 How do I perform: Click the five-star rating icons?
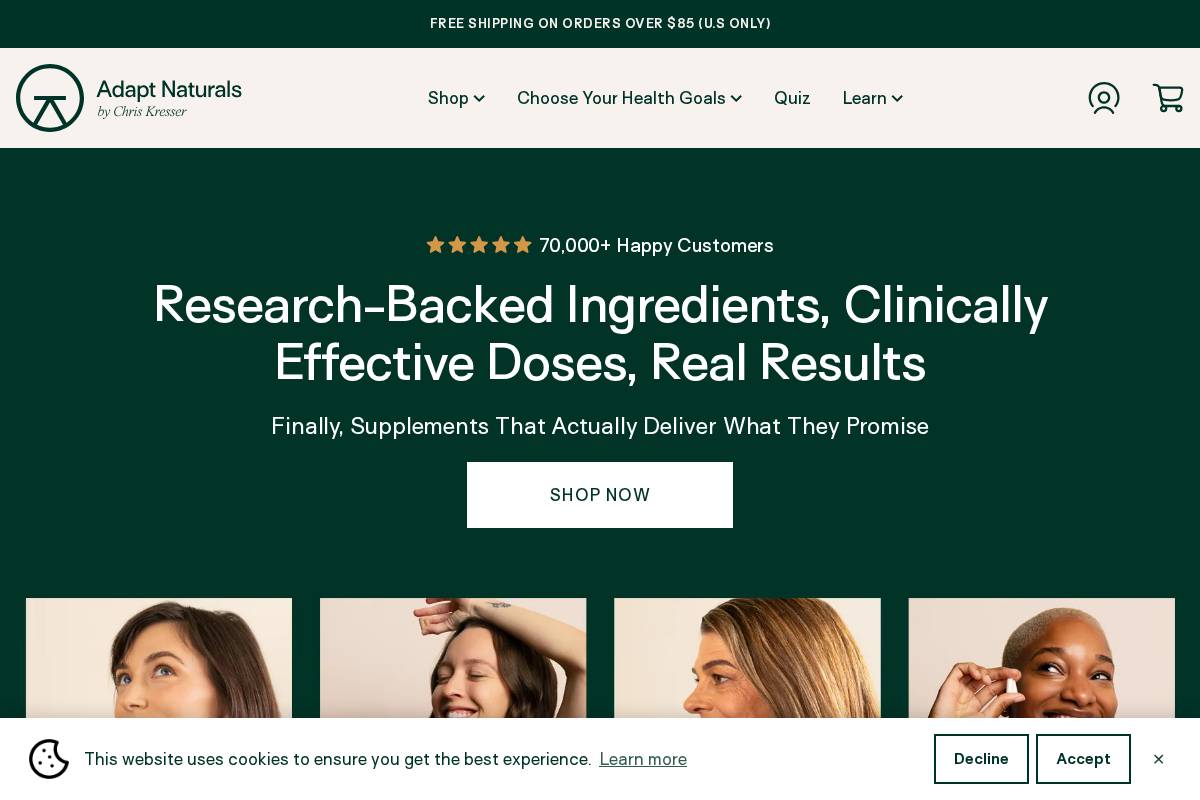pyautogui.click(x=479, y=245)
